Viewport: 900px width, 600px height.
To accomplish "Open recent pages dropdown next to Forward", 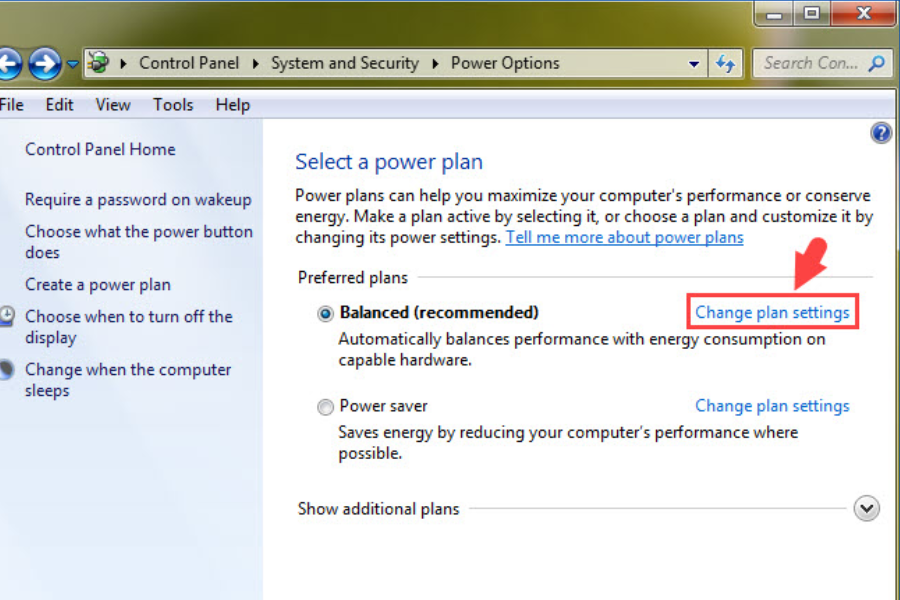I will [72, 64].
